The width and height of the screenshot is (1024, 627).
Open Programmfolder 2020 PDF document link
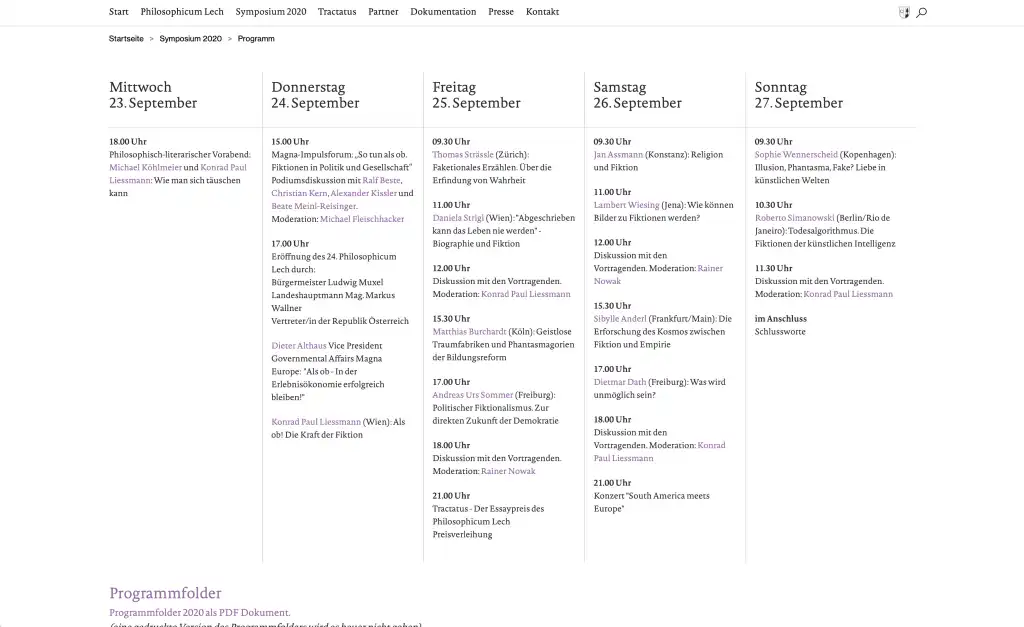(199, 612)
